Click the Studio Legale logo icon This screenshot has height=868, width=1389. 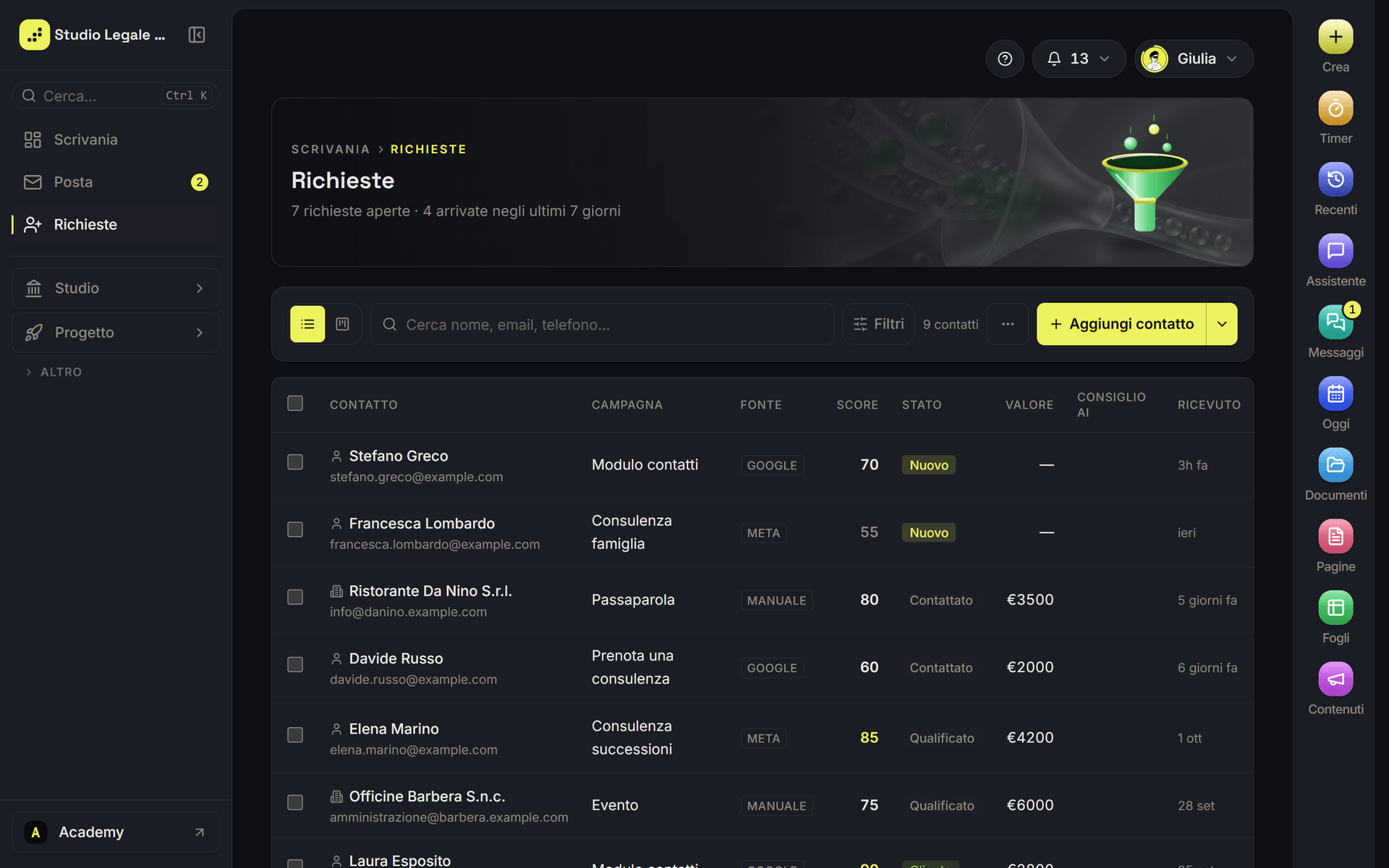click(x=35, y=35)
